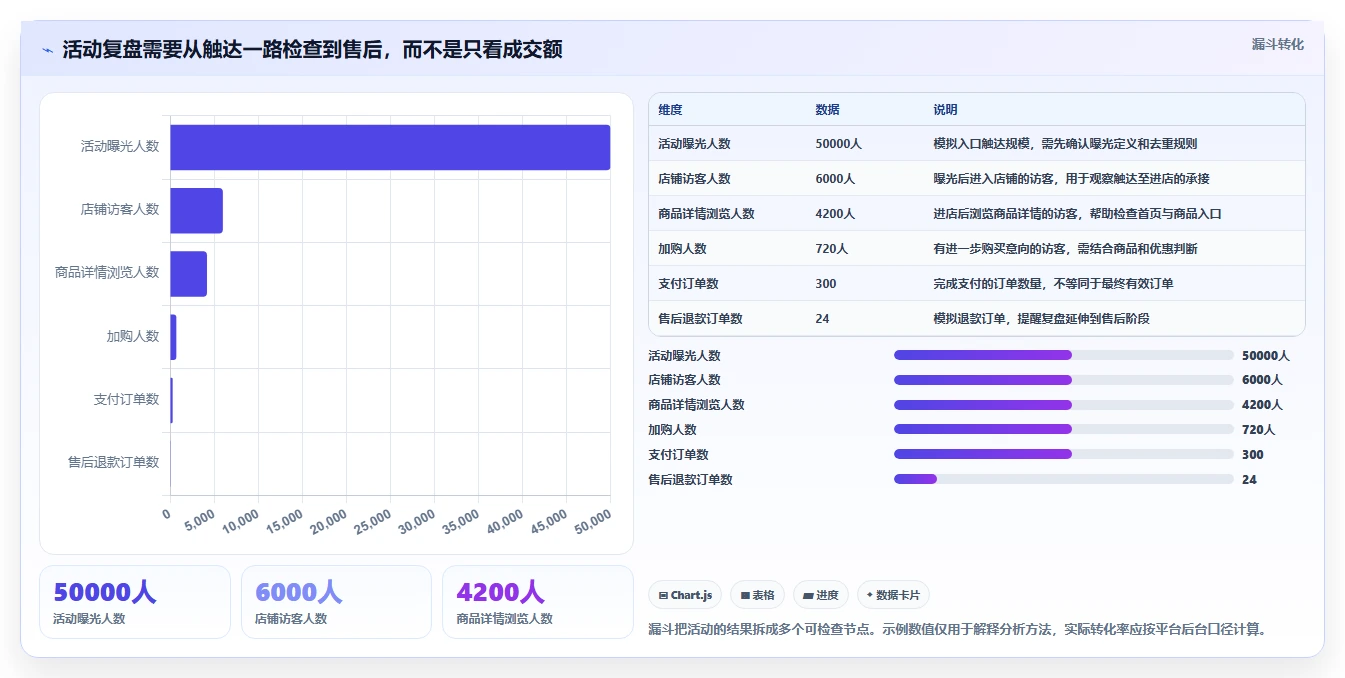This screenshot has width=1345, height=678.
Task: Open the 50000人 活动曝光人数 data card
Action: point(135,602)
